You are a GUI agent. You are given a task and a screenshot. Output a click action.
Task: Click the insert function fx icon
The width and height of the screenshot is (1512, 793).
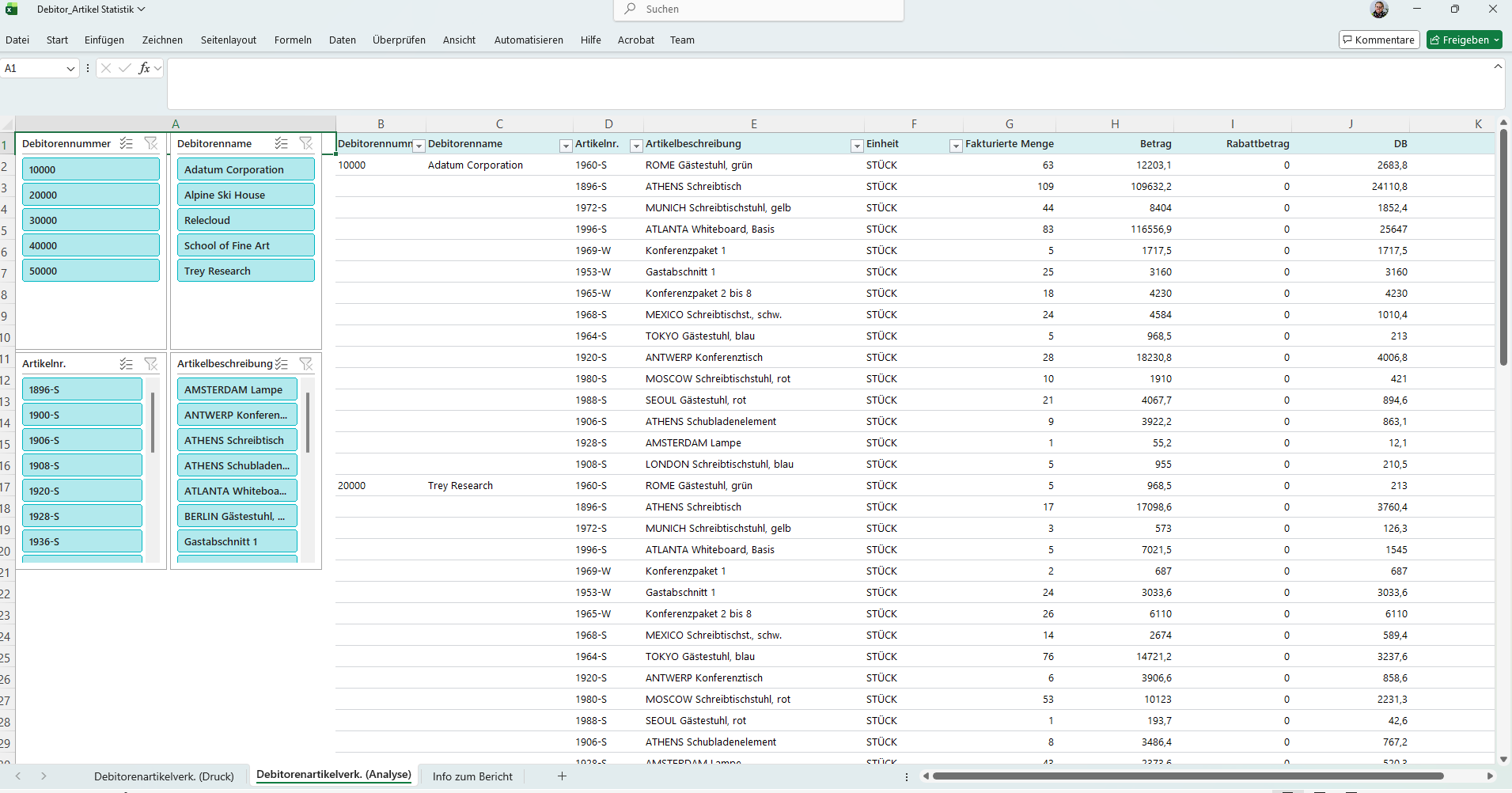tap(144, 68)
